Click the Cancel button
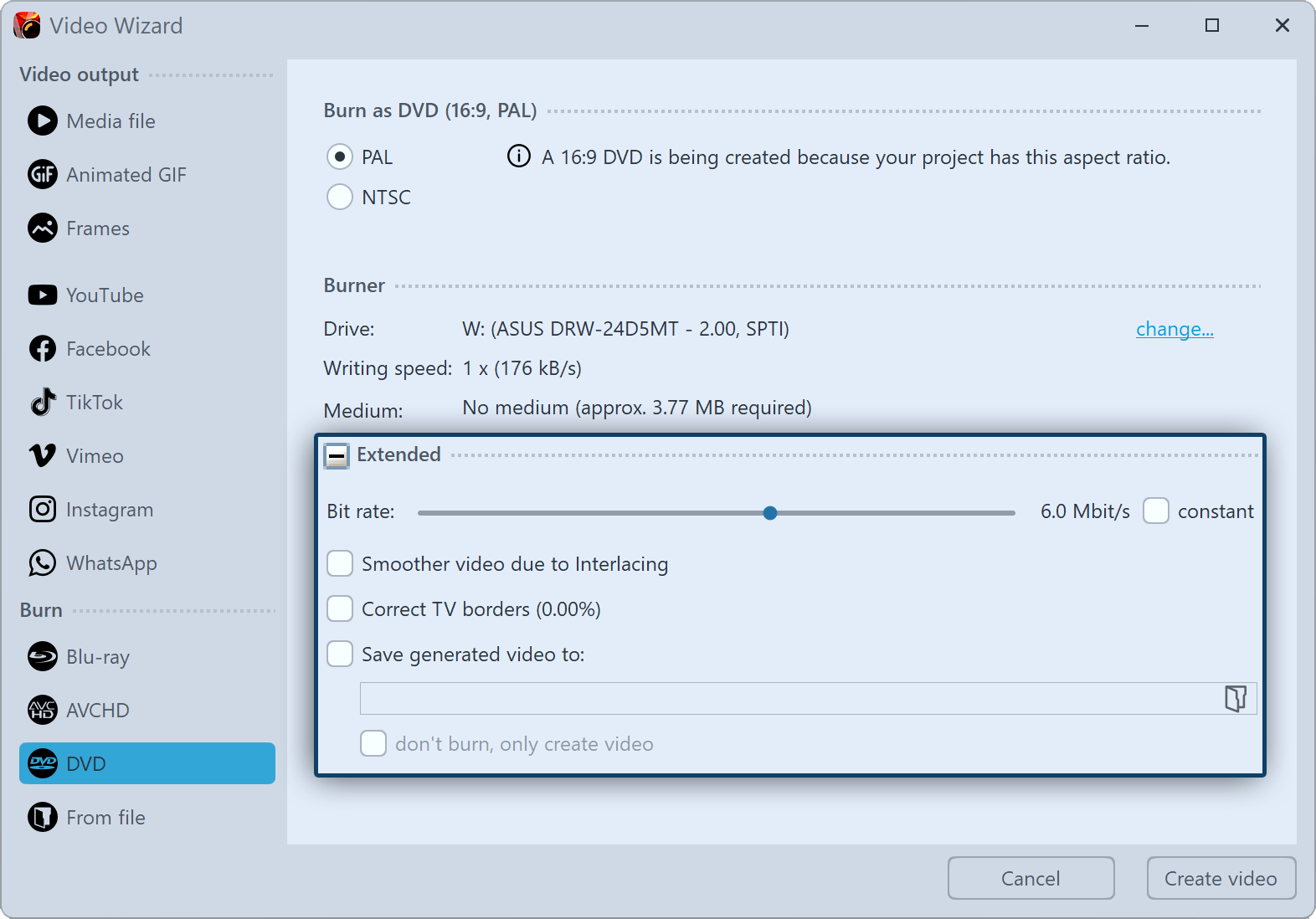Image resolution: width=1316 pixels, height=919 pixels. [x=1031, y=878]
